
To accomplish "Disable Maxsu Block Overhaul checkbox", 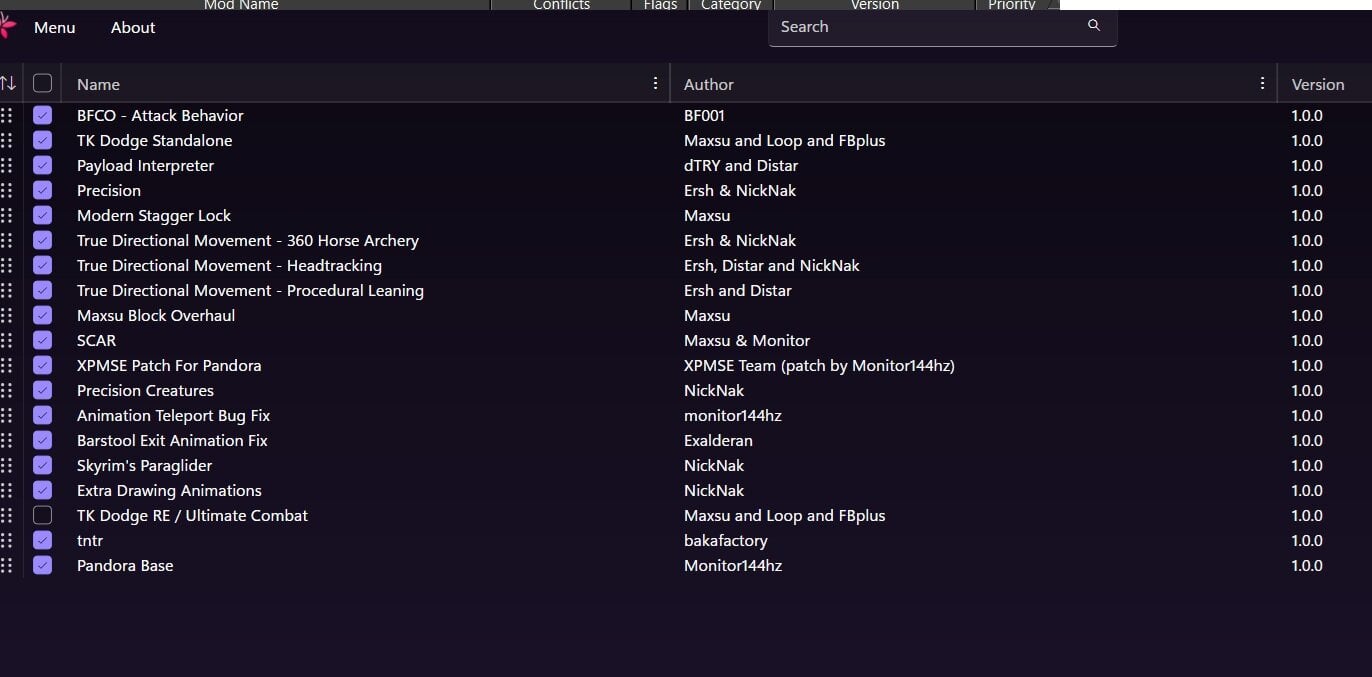I will pyautogui.click(x=42, y=315).
